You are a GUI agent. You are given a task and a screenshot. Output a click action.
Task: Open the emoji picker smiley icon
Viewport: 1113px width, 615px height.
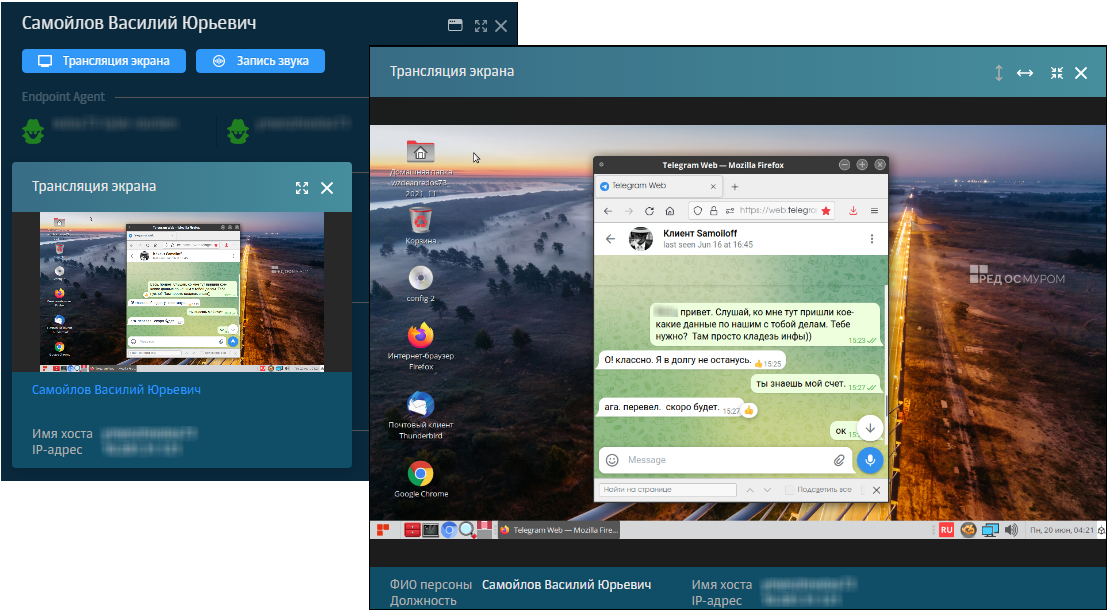[x=612, y=460]
